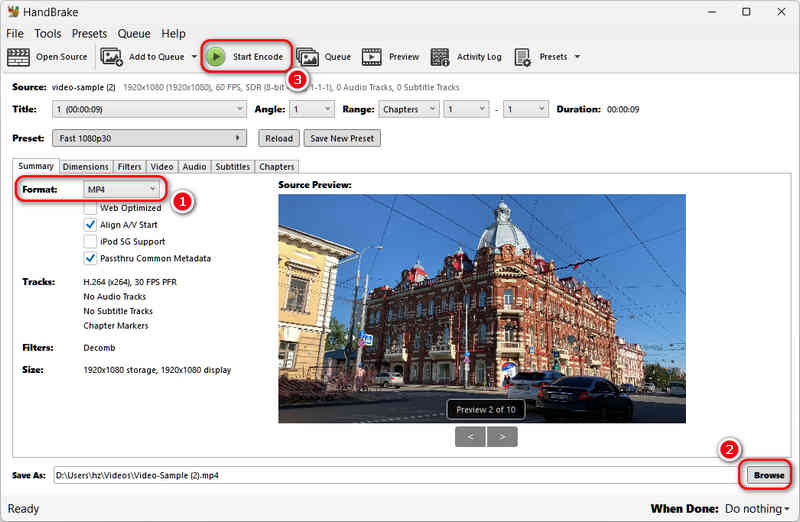
Task: Expand the Presets toolbar dropdown arrow
Action: point(578,57)
